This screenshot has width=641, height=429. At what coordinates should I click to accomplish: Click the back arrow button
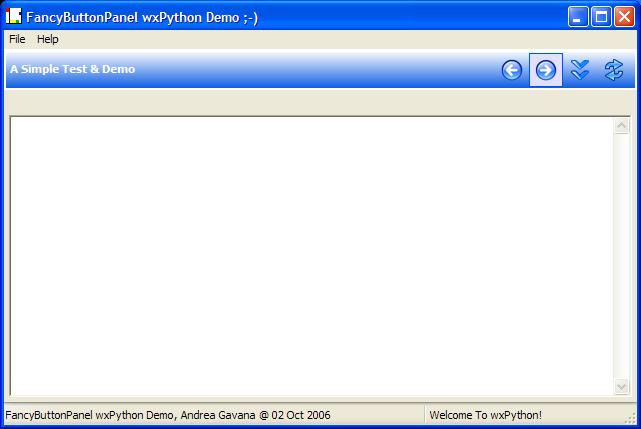click(x=512, y=70)
